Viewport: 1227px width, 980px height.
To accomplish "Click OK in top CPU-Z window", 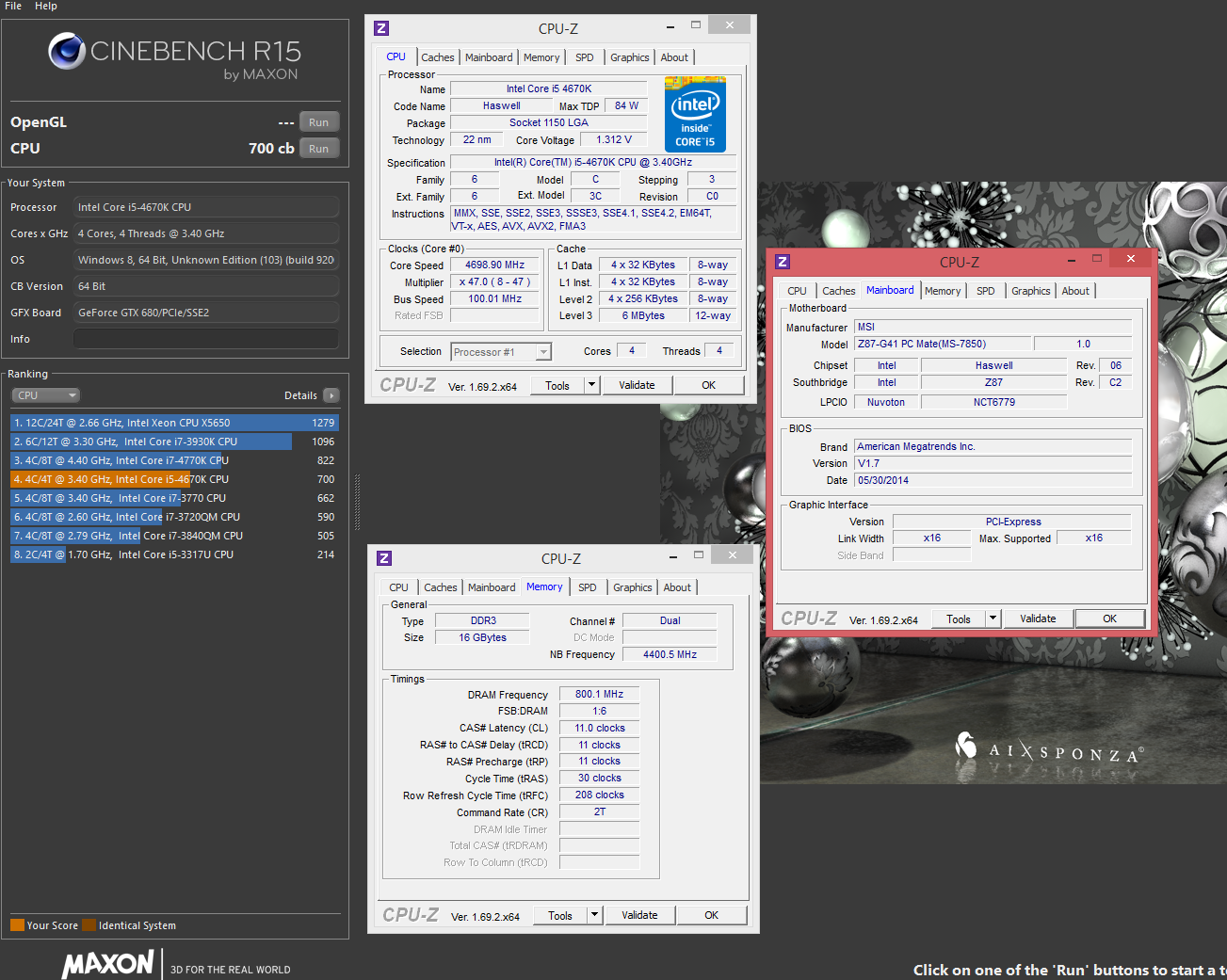I will click(709, 385).
